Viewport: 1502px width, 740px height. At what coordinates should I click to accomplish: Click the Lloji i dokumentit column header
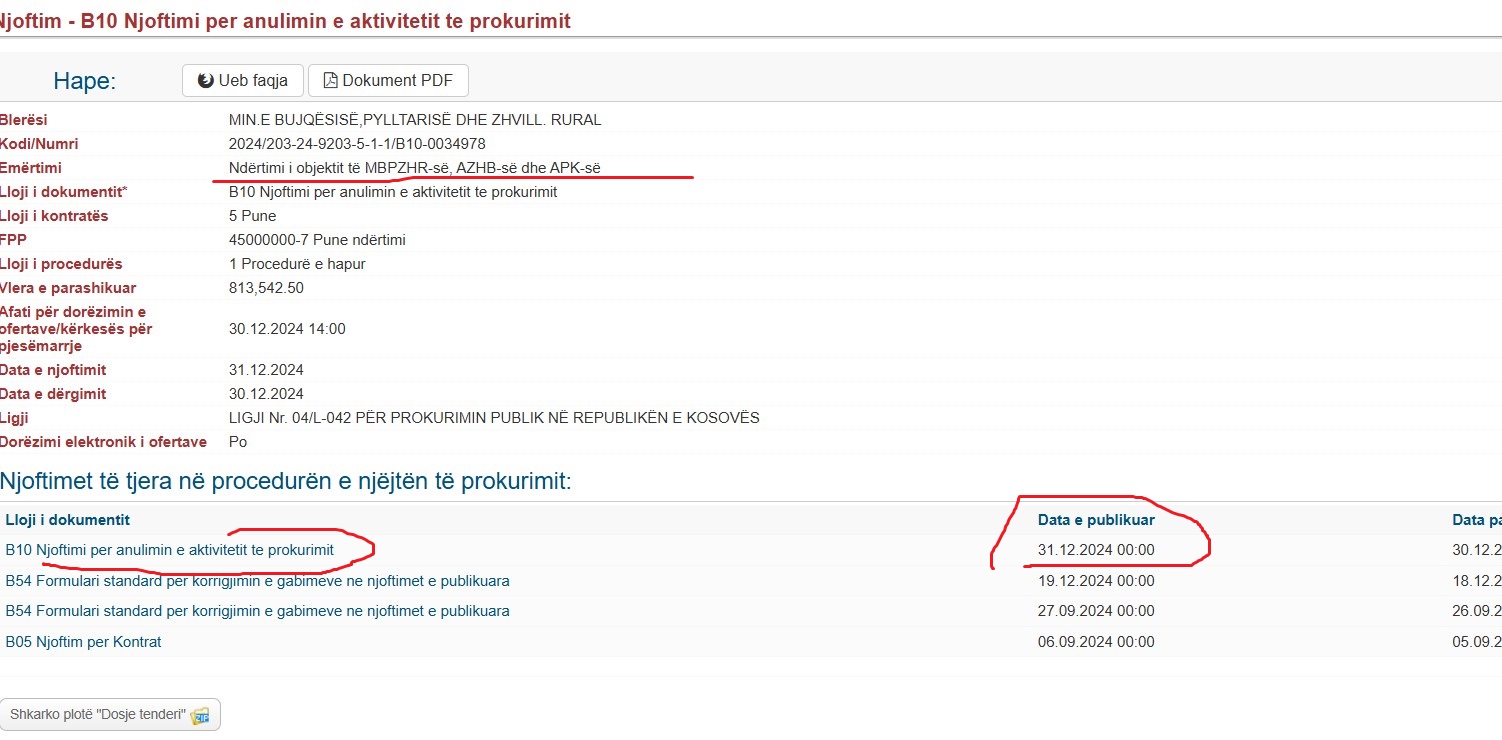[x=68, y=520]
